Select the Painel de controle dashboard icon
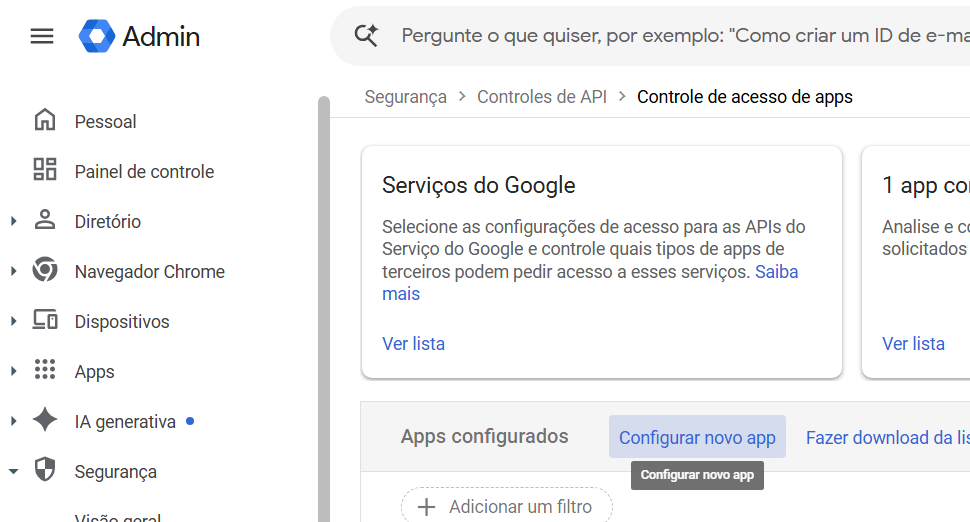This screenshot has height=522, width=970. pyautogui.click(x=45, y=169)
